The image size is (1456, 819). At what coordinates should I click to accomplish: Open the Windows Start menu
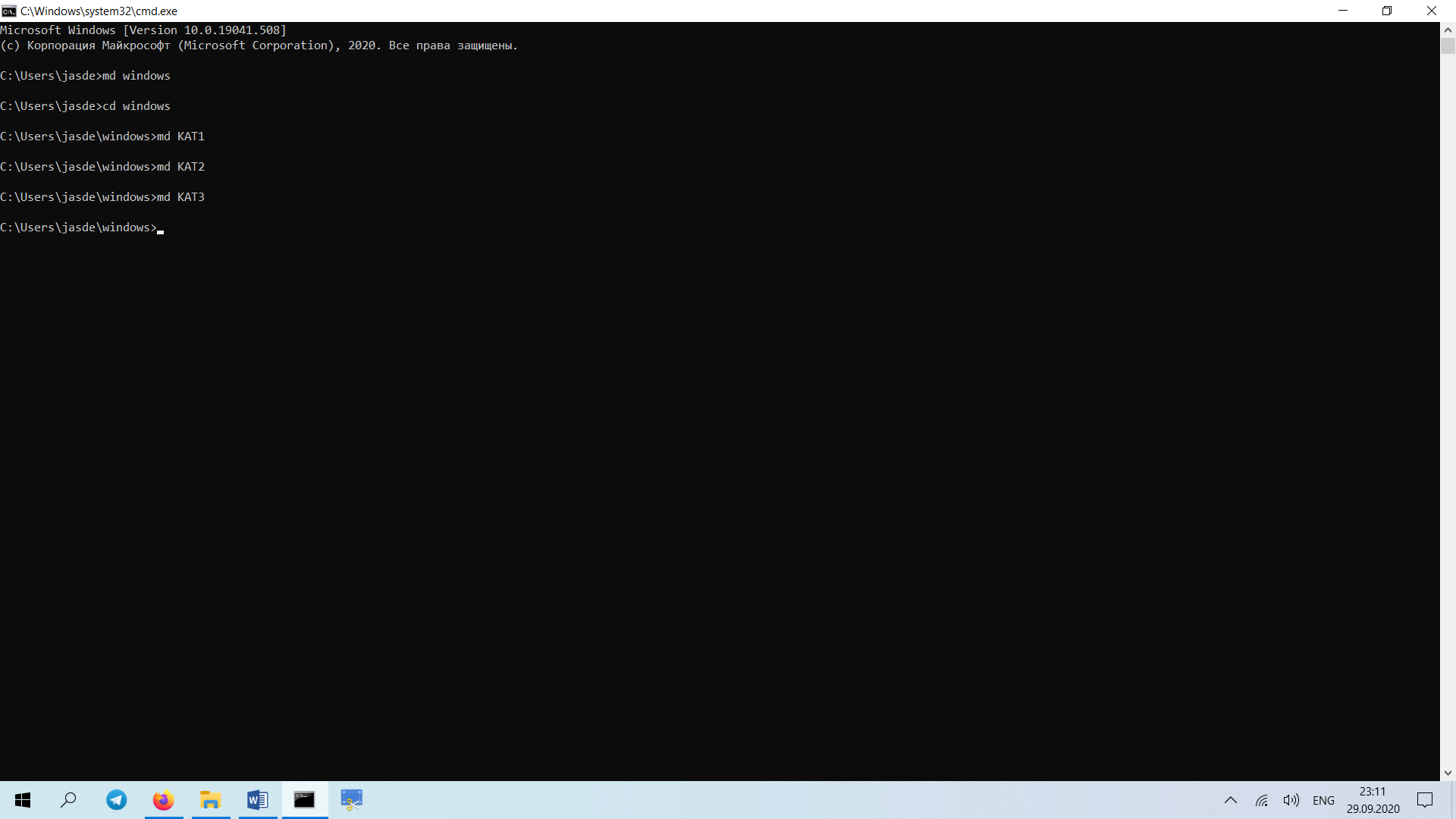coord(23,800)
